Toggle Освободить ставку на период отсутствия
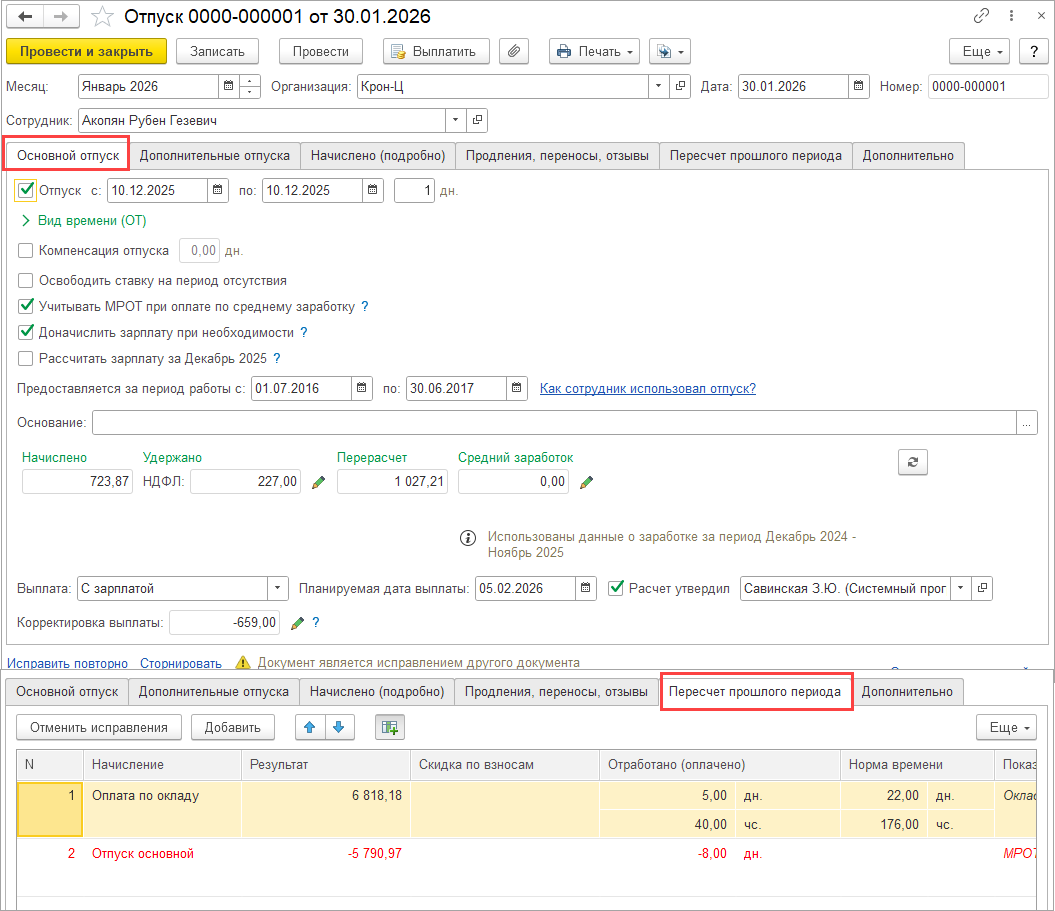Viewport: 1055px width, 911px height. pos(26,281)
